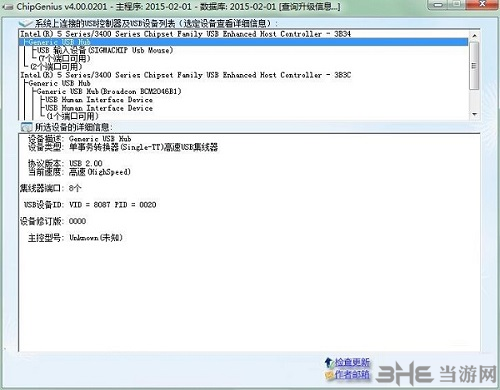The width and height of the screenshot is (500, 390).
Task: Click the device list scrollbar thumb
Action: pyautogui.click(x=474, y=65)
